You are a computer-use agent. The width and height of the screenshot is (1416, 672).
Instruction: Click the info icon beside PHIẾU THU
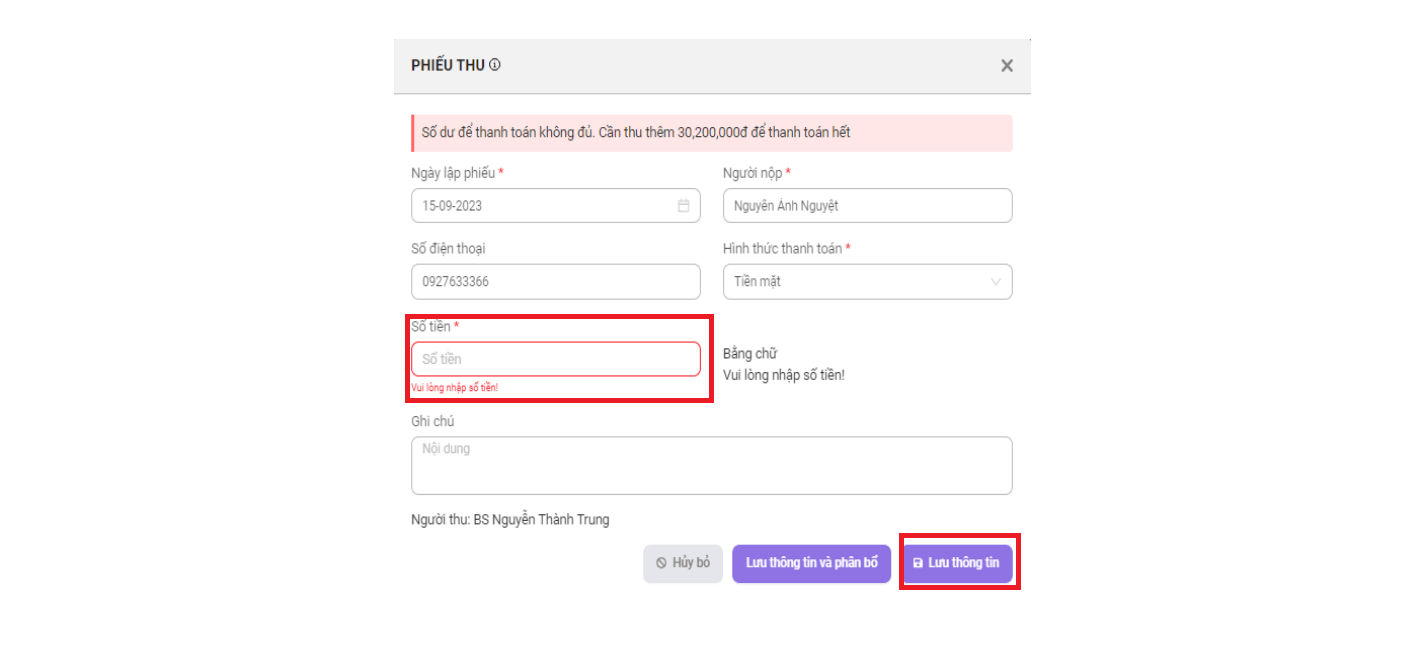[x=495, y=65]
